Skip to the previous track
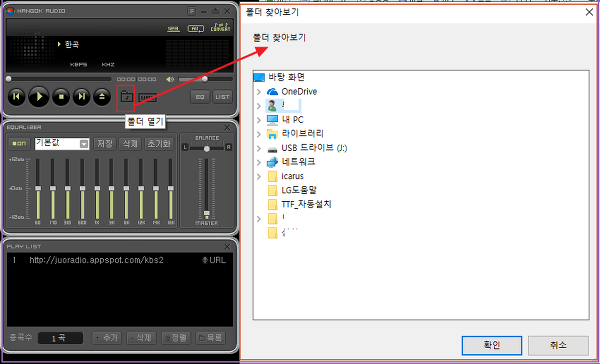 pyautogui.click(x=16, y=97)
